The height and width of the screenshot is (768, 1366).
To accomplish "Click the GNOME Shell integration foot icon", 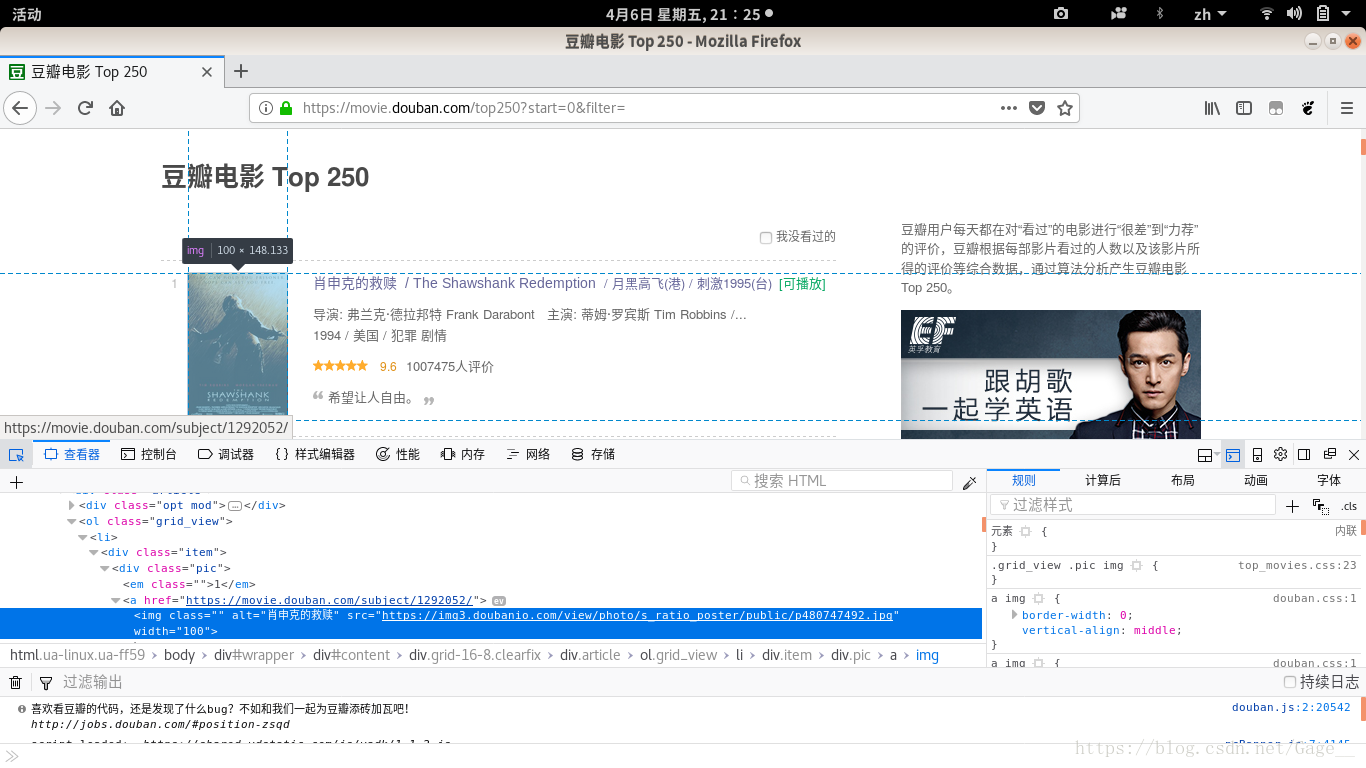I will 1308,108.
